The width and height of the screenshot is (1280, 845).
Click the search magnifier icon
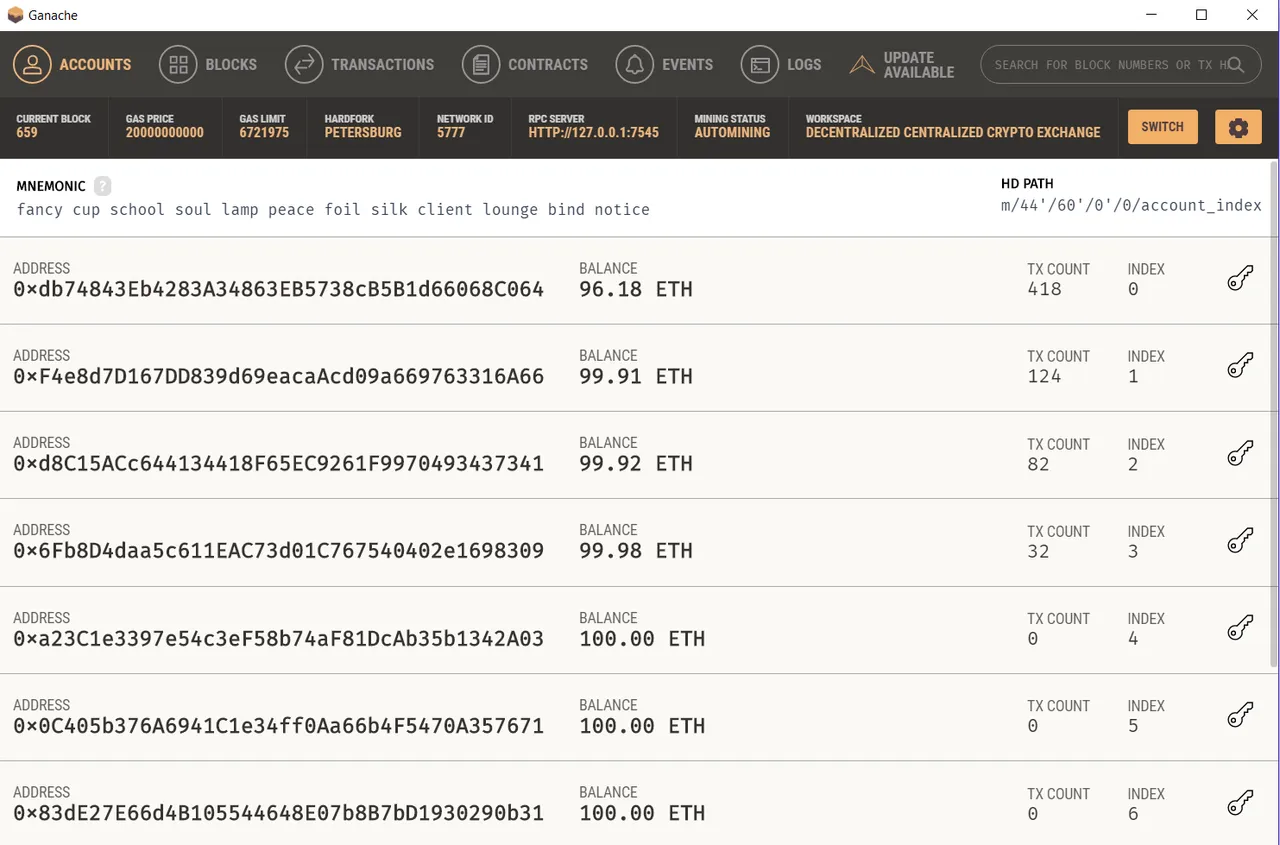(x=1236, y=65)
